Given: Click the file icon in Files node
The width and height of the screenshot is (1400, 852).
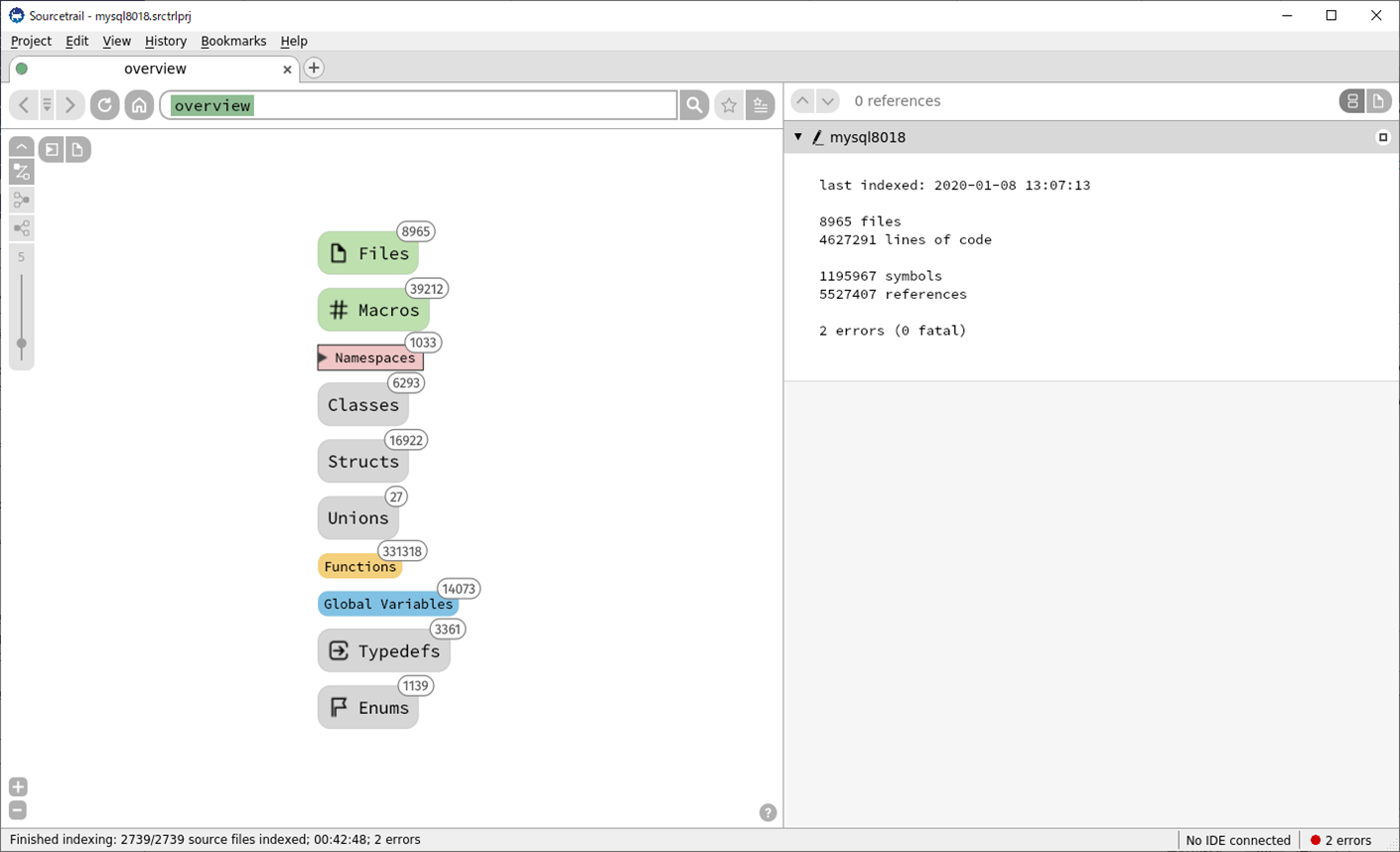Looking at the screenshot, I should [339, 253].
